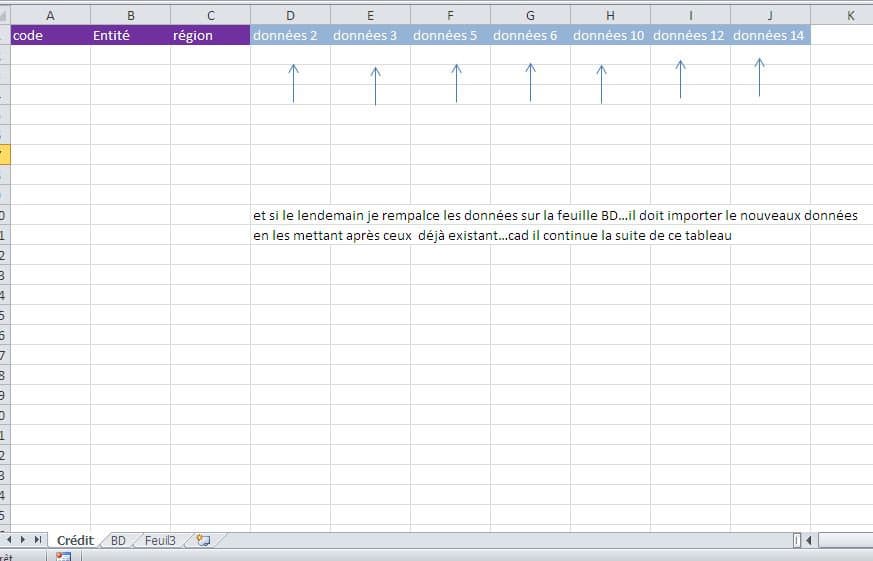Screen dimensions: 873x561
Task: Select column D header
Action: (290, 16)
